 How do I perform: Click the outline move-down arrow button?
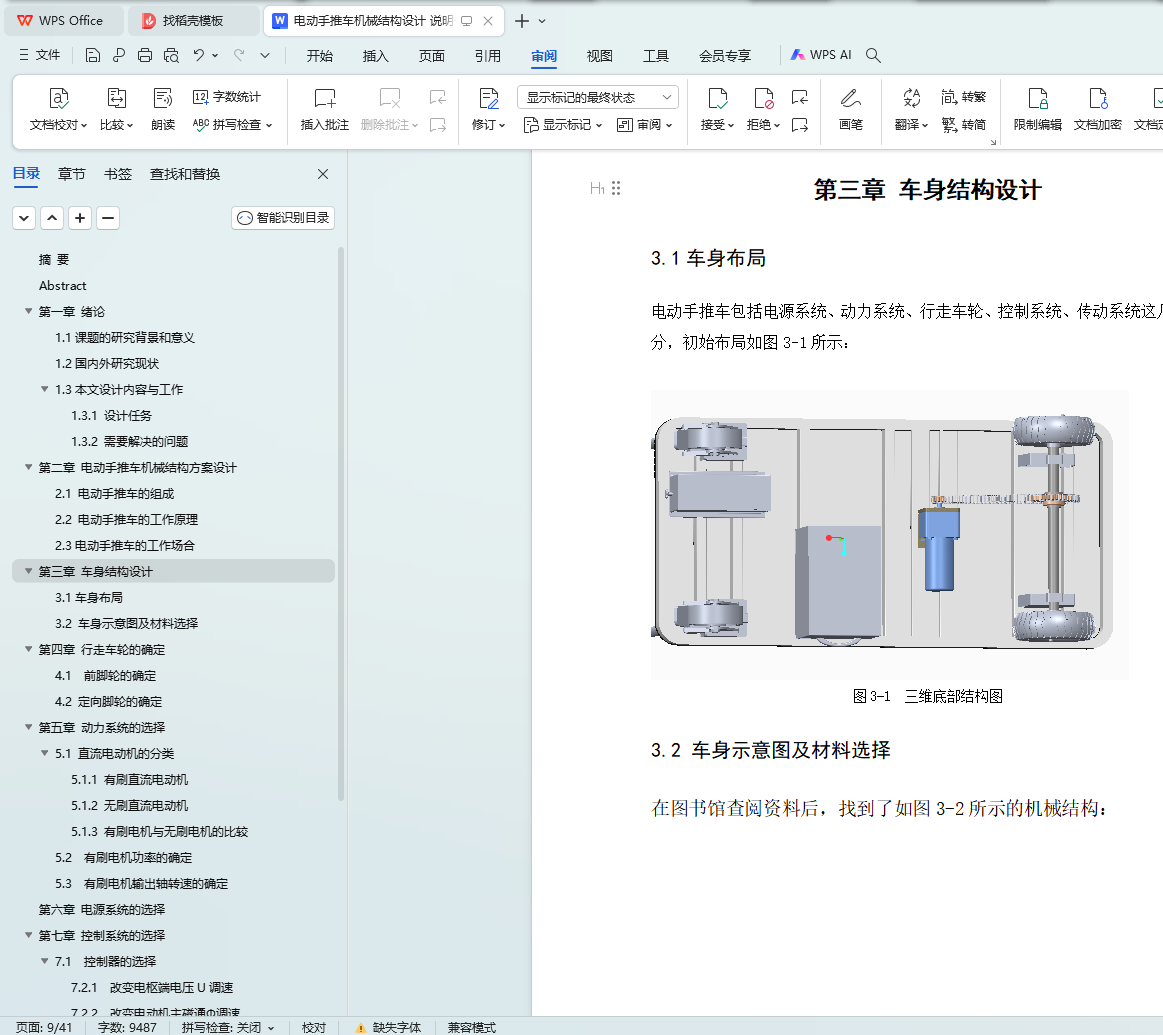[24, 217]
